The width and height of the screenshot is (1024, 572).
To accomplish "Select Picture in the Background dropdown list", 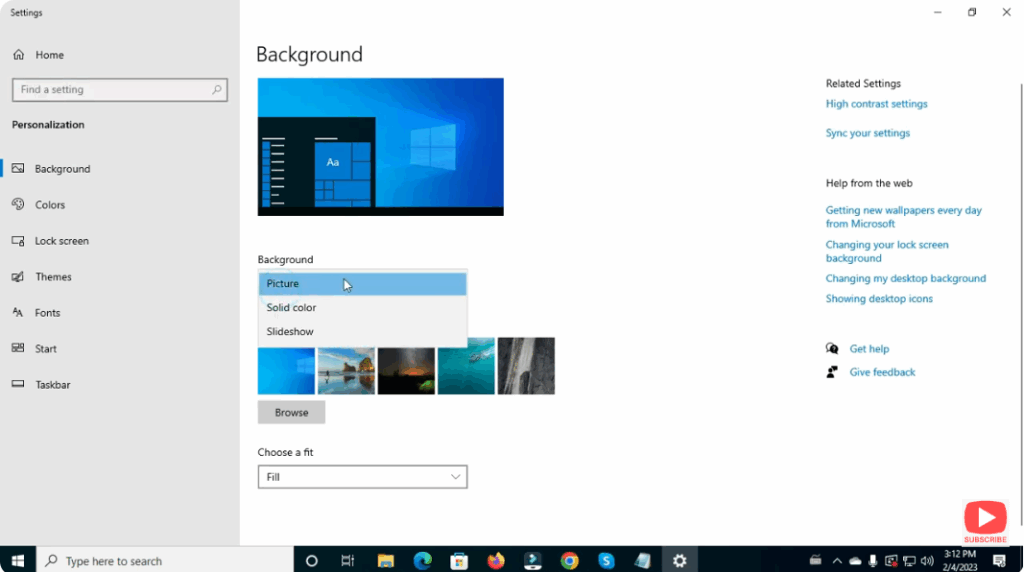I will tap(362, 283).
